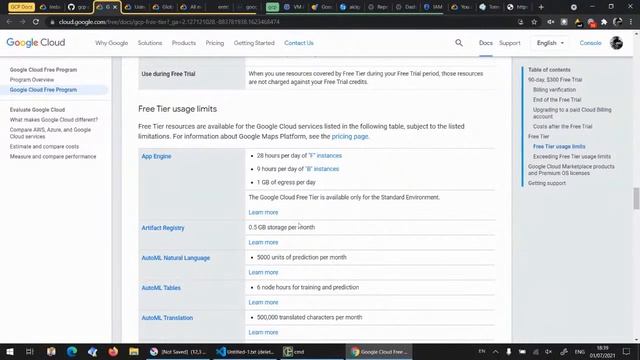Image resolution: width=640 pixels, height=360 pixels.
Task: Click Learn more under Artifact Registry
Action: (x=263, y=242)
